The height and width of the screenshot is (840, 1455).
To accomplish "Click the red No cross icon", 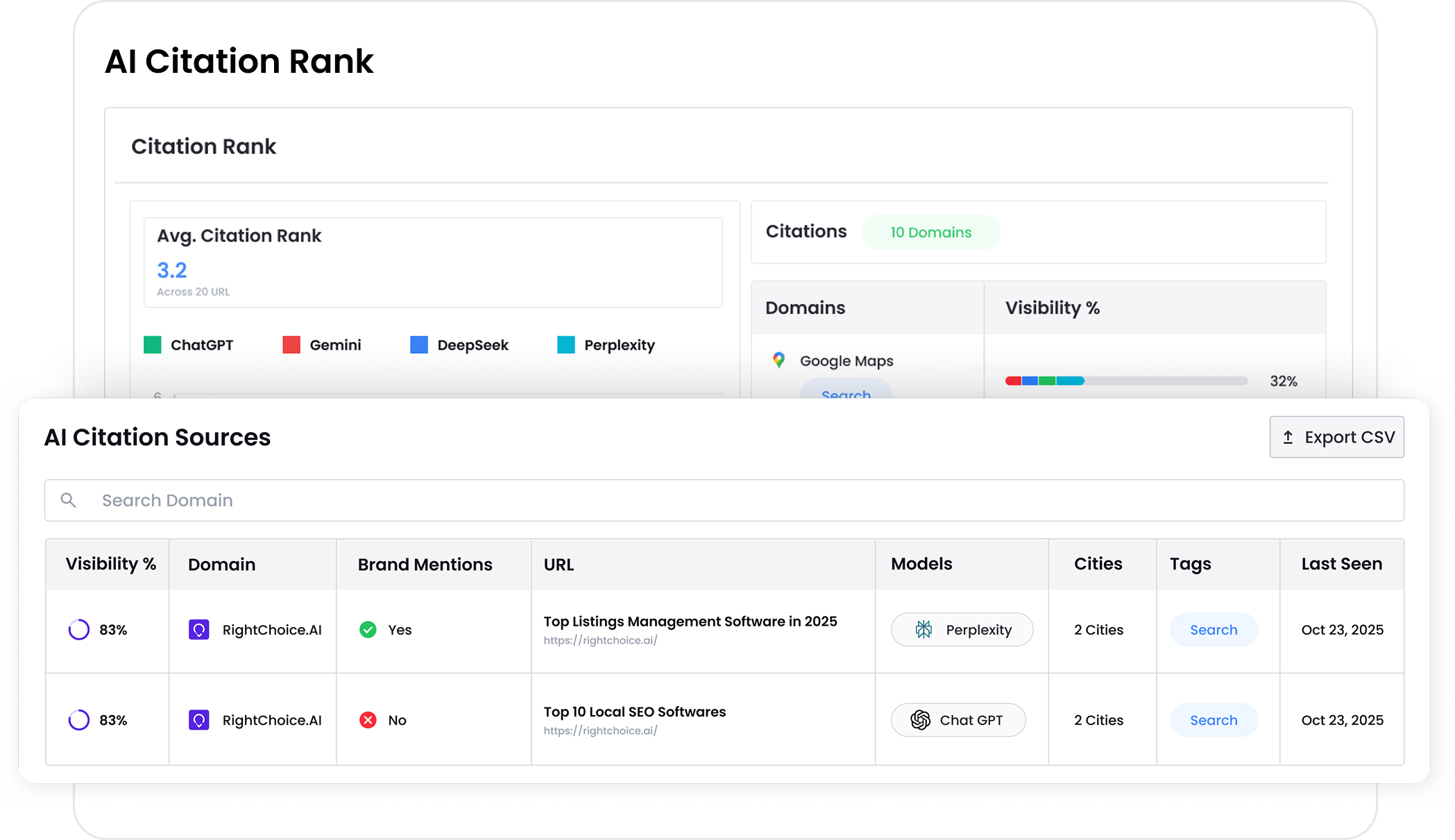I will tap(368, 720).
